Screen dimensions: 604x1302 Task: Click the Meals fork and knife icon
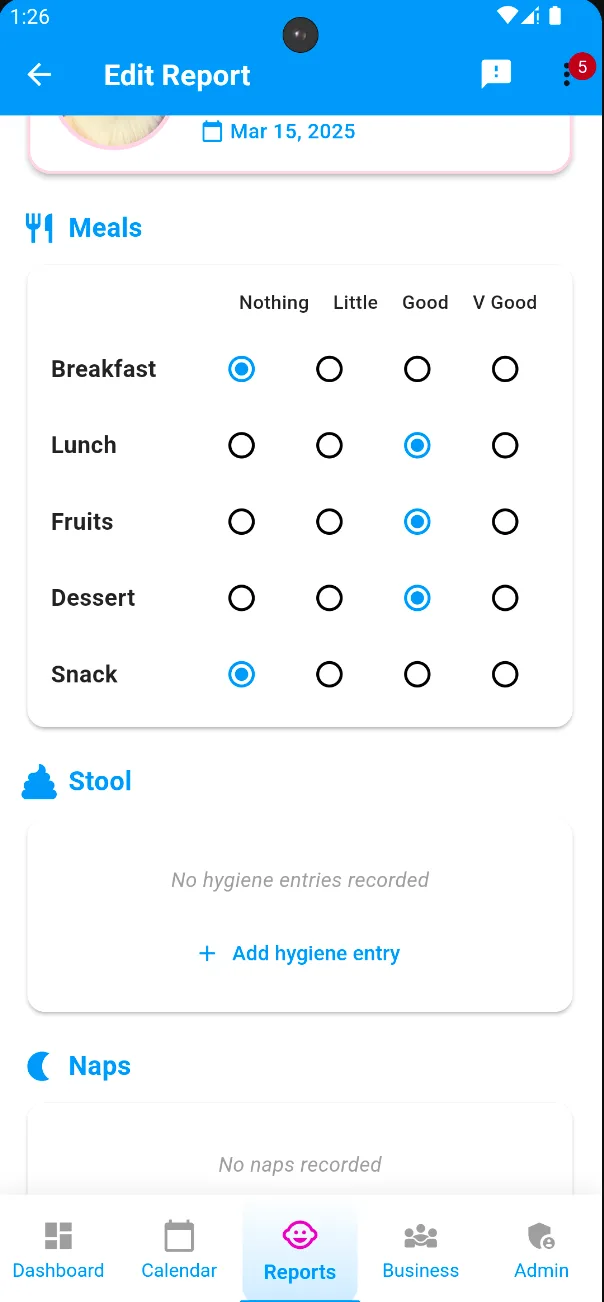[x=38, y=227]
